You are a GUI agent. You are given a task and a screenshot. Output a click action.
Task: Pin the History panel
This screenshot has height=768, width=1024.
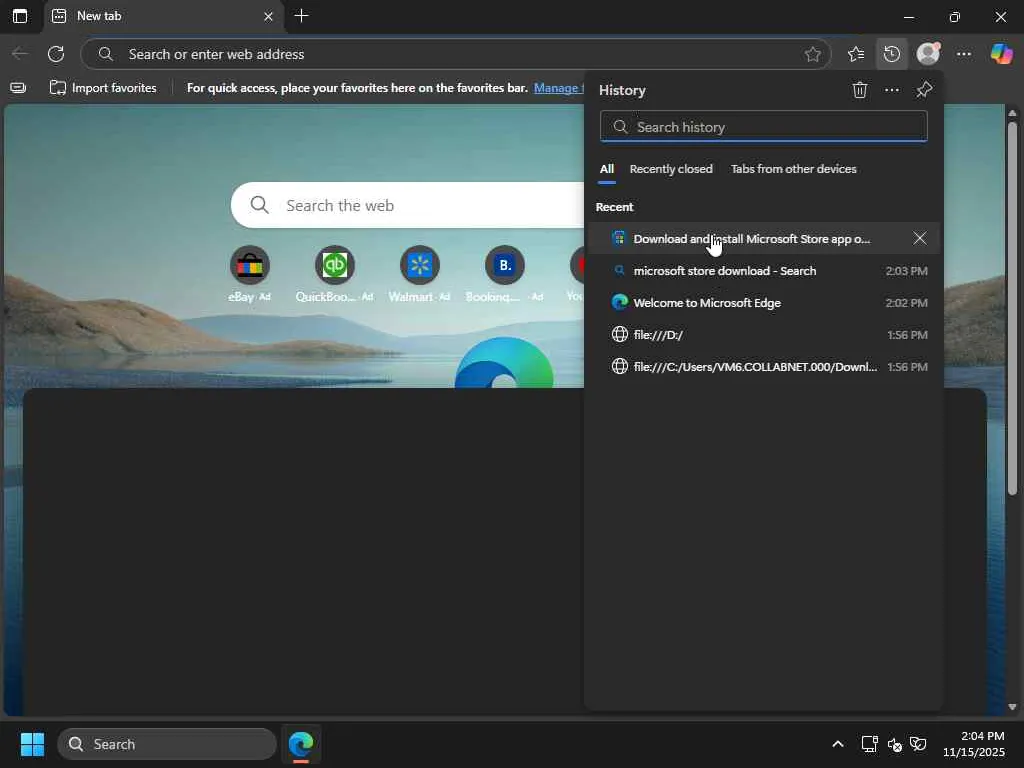pyautogui.click(x=923, y=90)
